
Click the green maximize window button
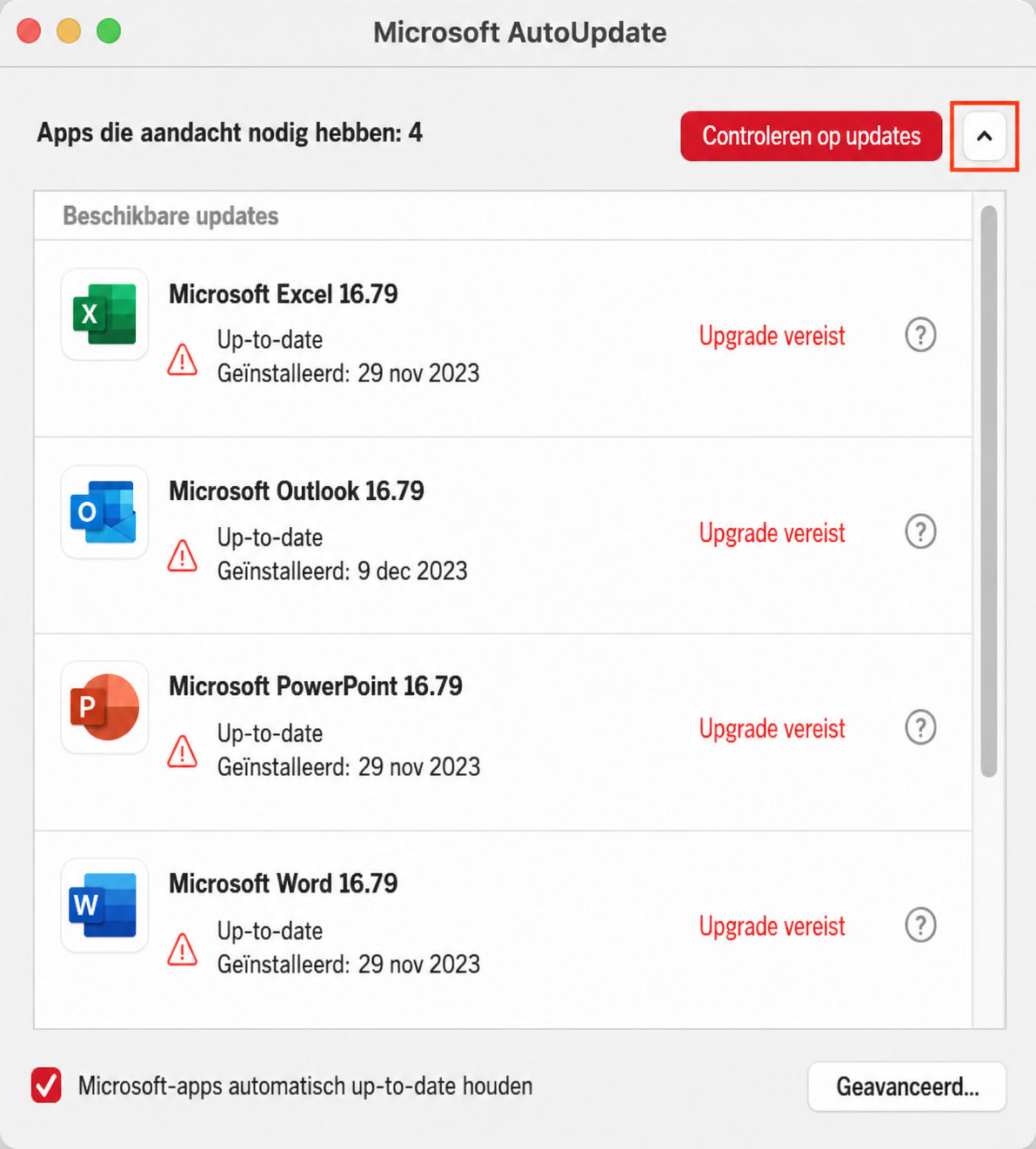109,31
